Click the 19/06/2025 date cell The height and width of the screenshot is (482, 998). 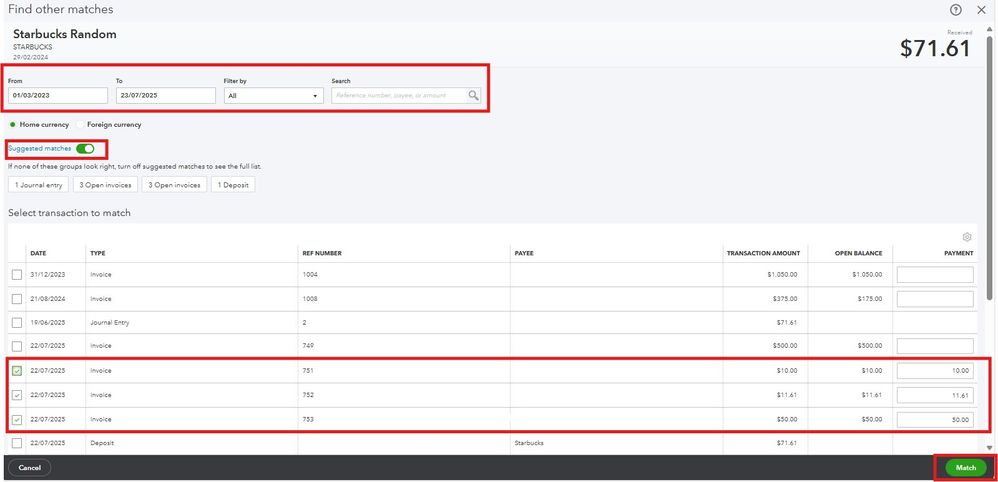pyautogui.click(x=48, y=323)
